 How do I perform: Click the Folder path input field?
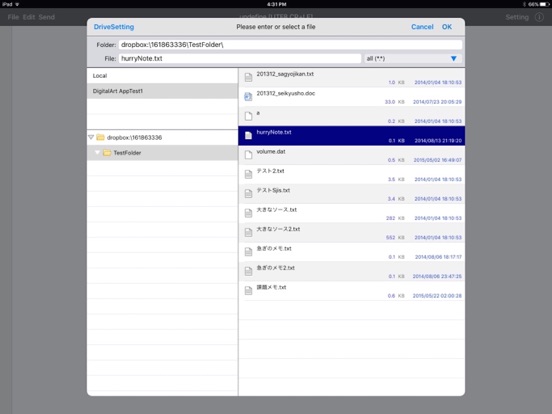[x=290, y=45]
